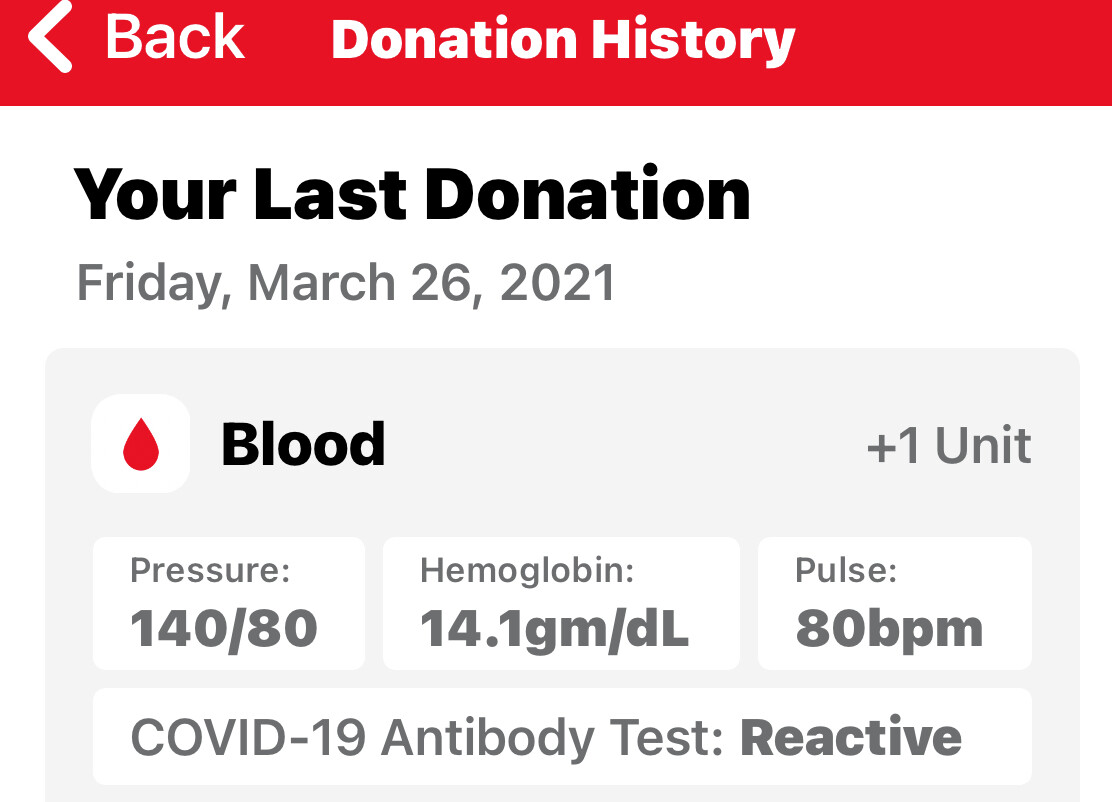
Task: Tap the 80bpm pulse value
Action: click(x=889, y=628)
